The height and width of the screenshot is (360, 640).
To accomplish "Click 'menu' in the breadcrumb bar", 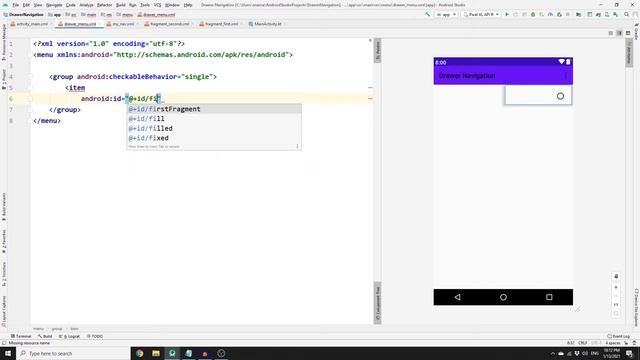I will pos(38,329).
